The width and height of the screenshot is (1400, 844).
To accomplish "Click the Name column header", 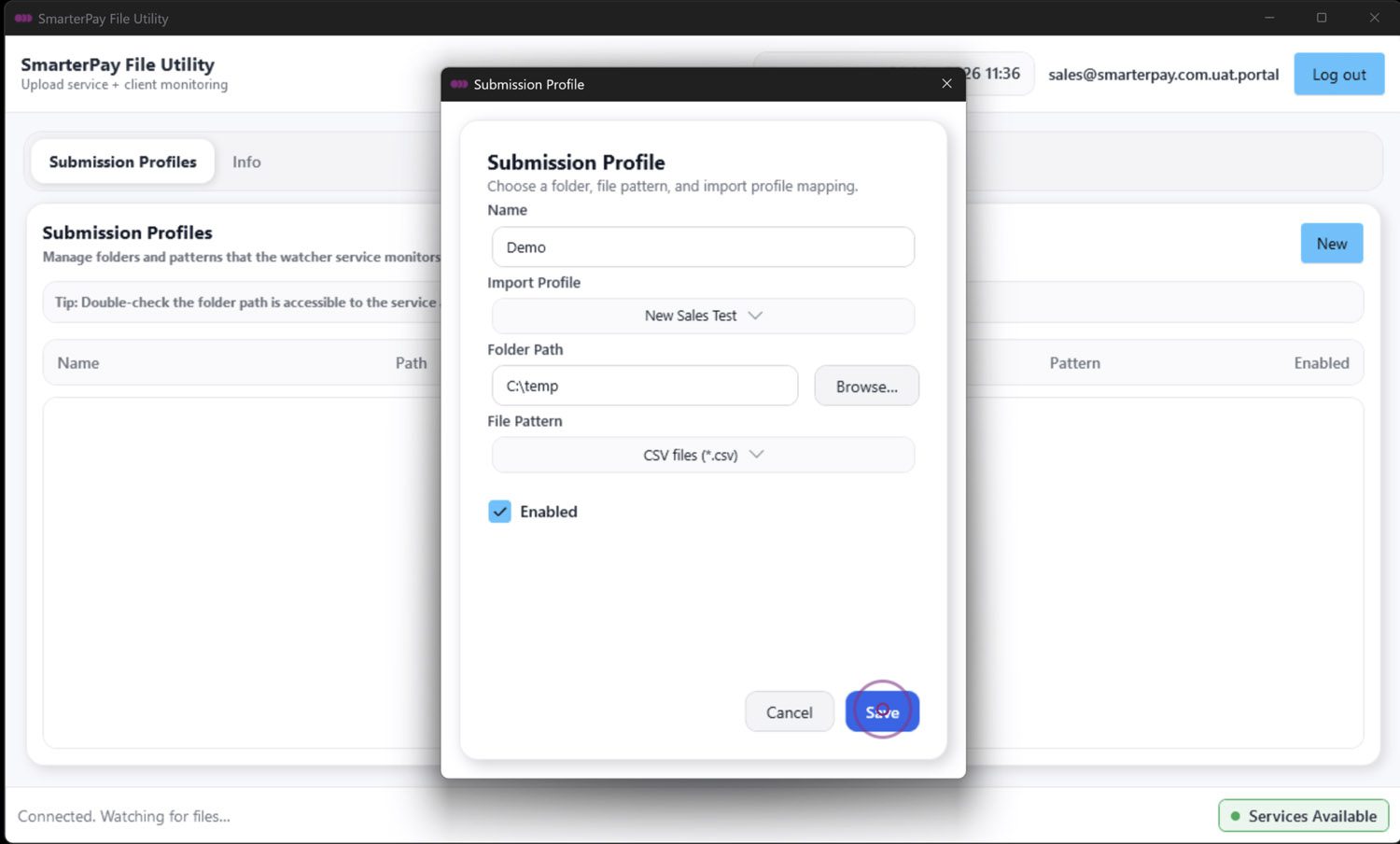I will pos(78,363).
